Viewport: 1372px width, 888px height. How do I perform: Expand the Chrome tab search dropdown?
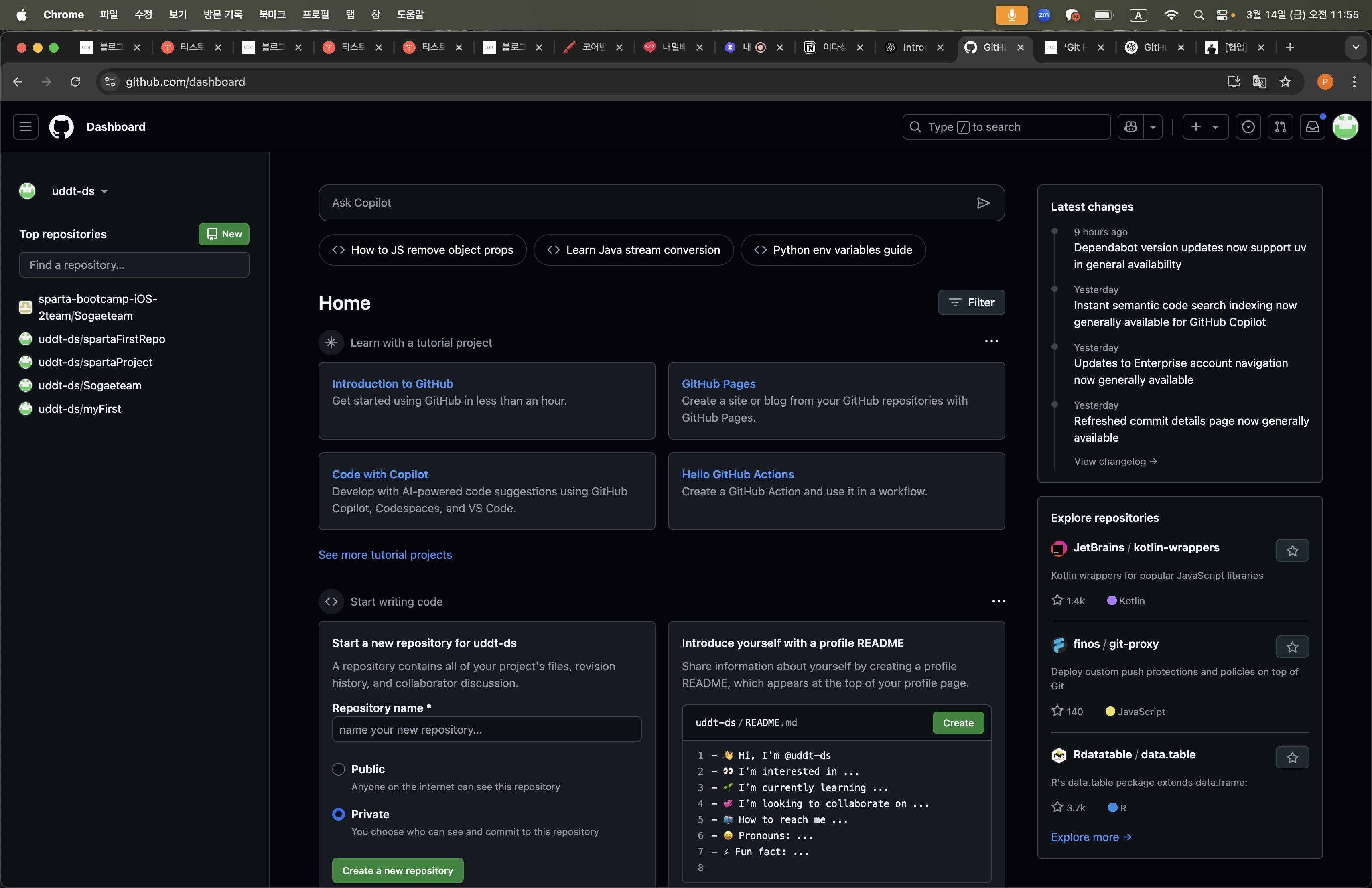click(x=1355, y=47)
